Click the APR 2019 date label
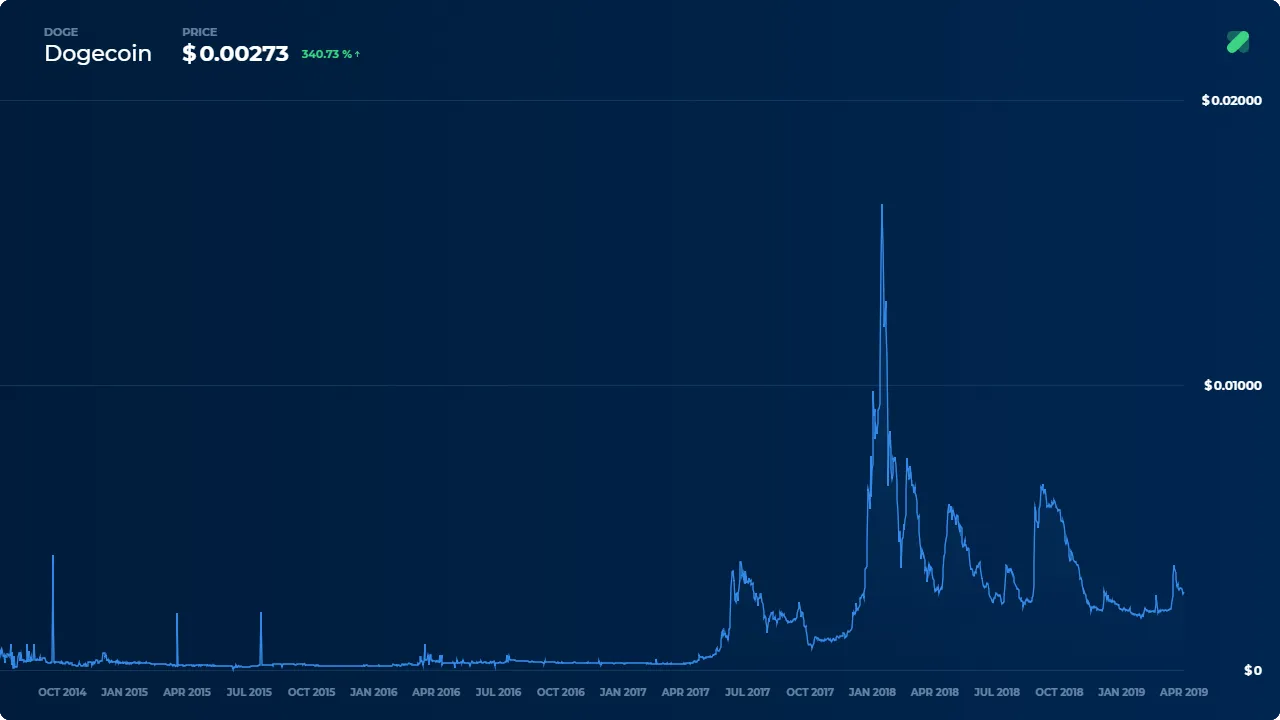This screenshot has height=720, width=1280. [x=1184, y=692]
